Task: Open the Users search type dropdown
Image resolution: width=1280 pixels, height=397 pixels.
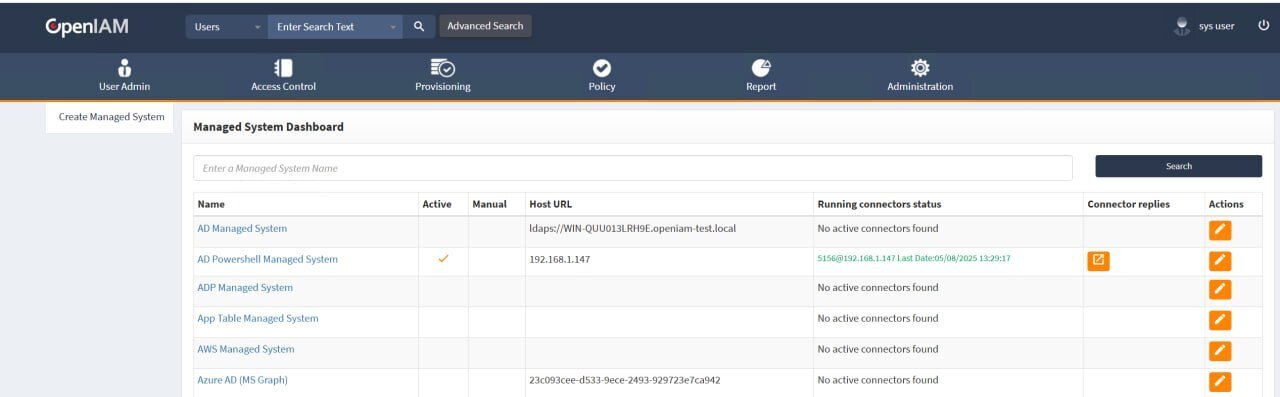Action: click(x=226, y=27)
